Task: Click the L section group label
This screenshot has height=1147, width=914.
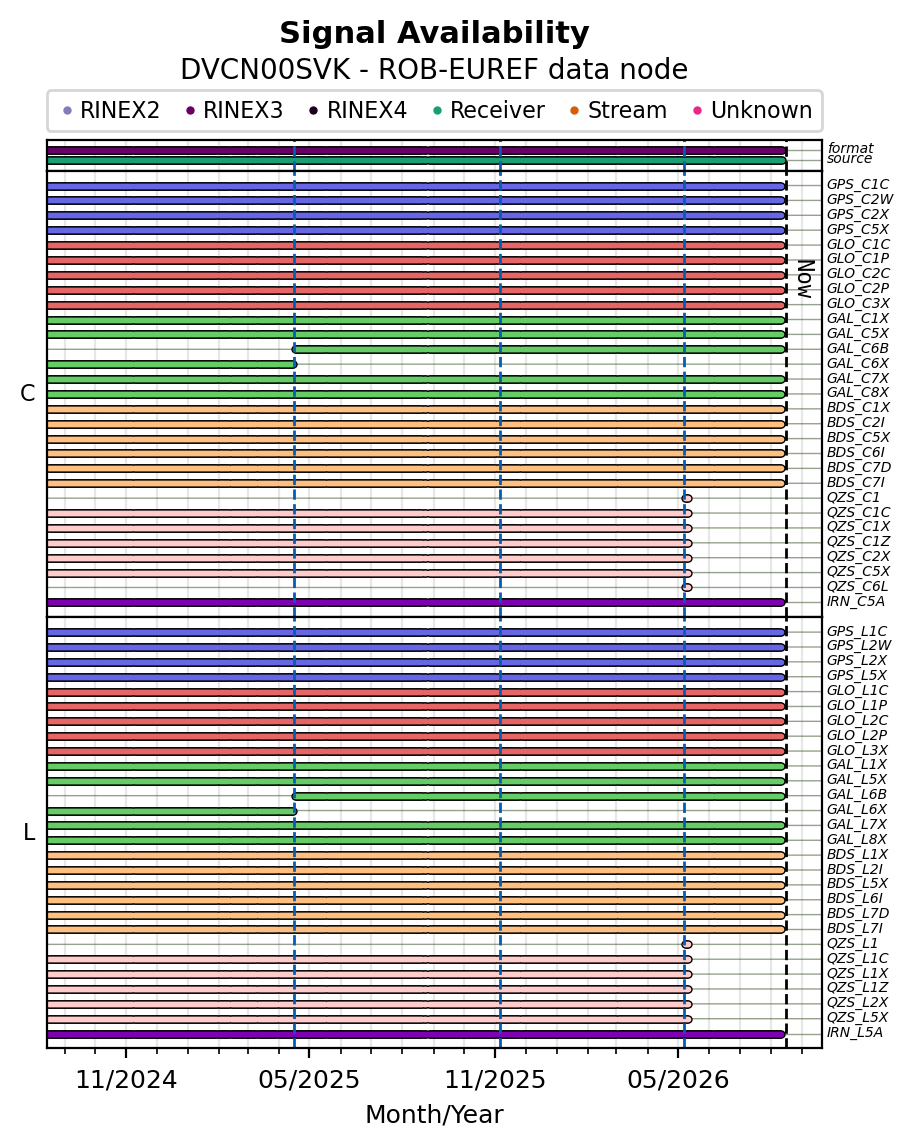Action: [29, 832]
